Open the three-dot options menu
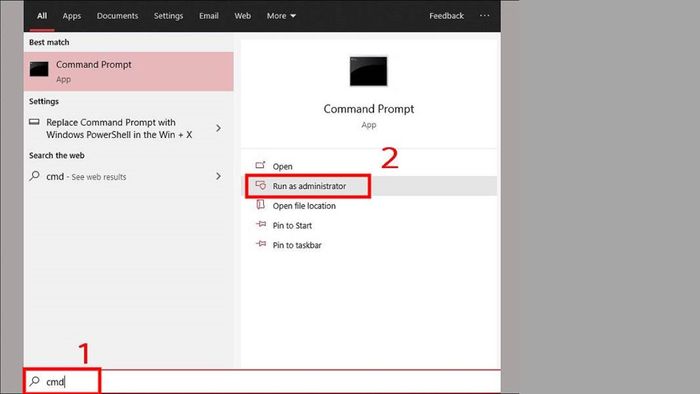 (484, 16)
